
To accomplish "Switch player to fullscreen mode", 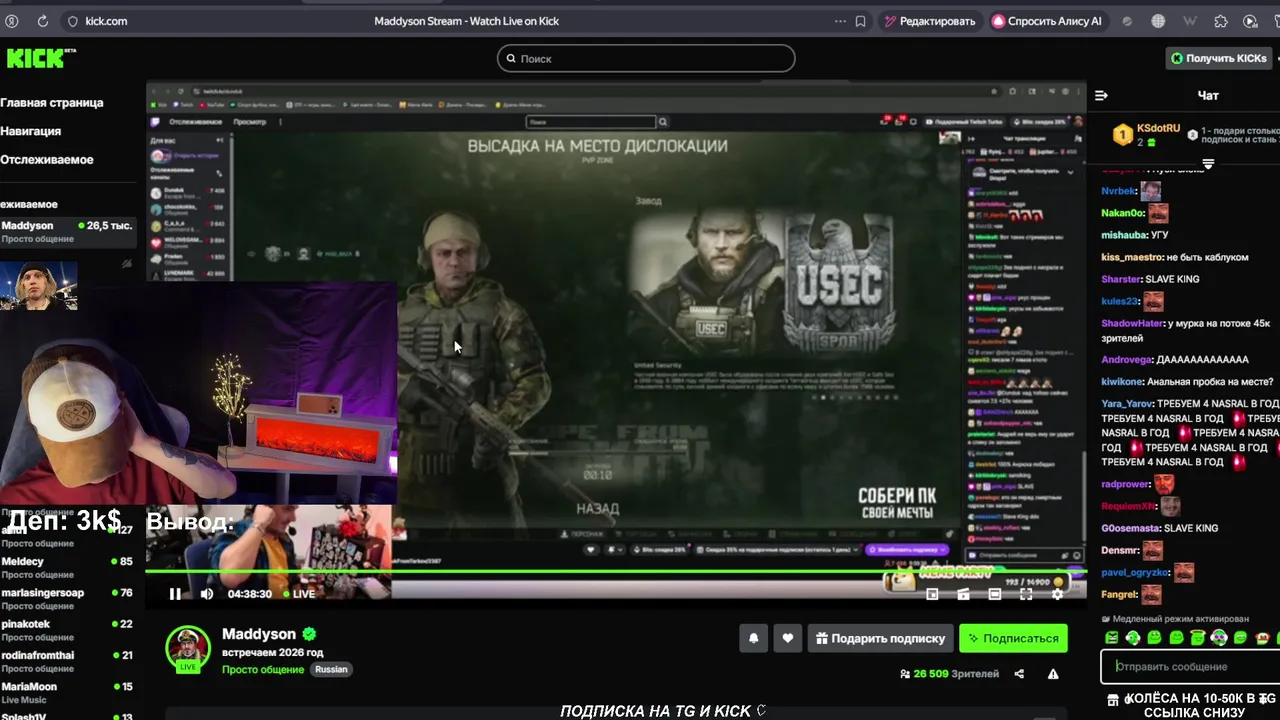I will (1026, 594).
